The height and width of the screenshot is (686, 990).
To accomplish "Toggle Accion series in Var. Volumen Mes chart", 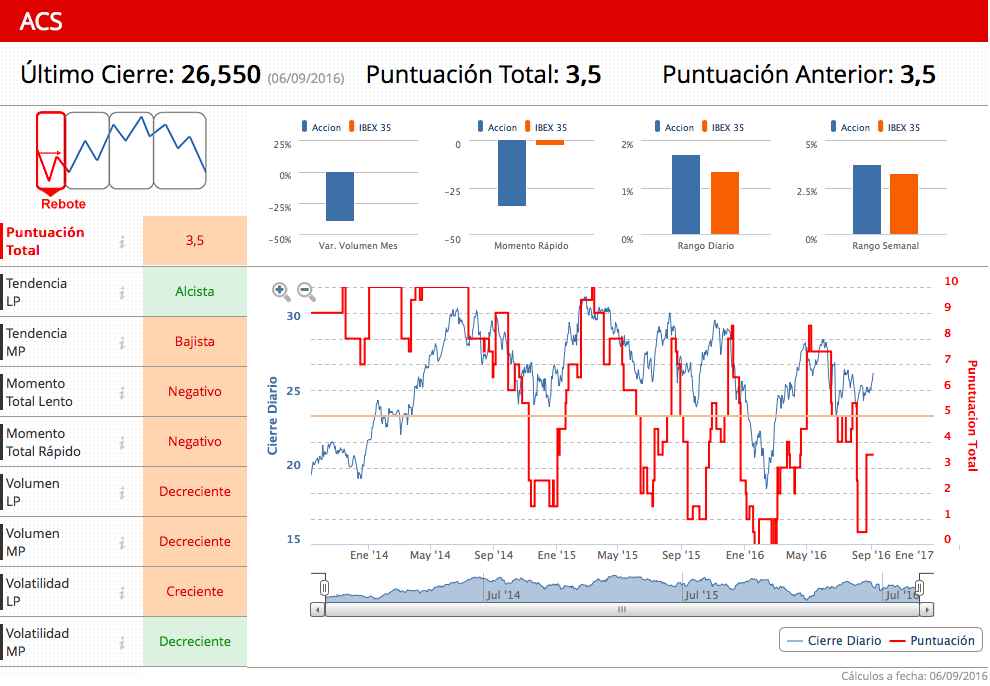I will pos(321,127).
